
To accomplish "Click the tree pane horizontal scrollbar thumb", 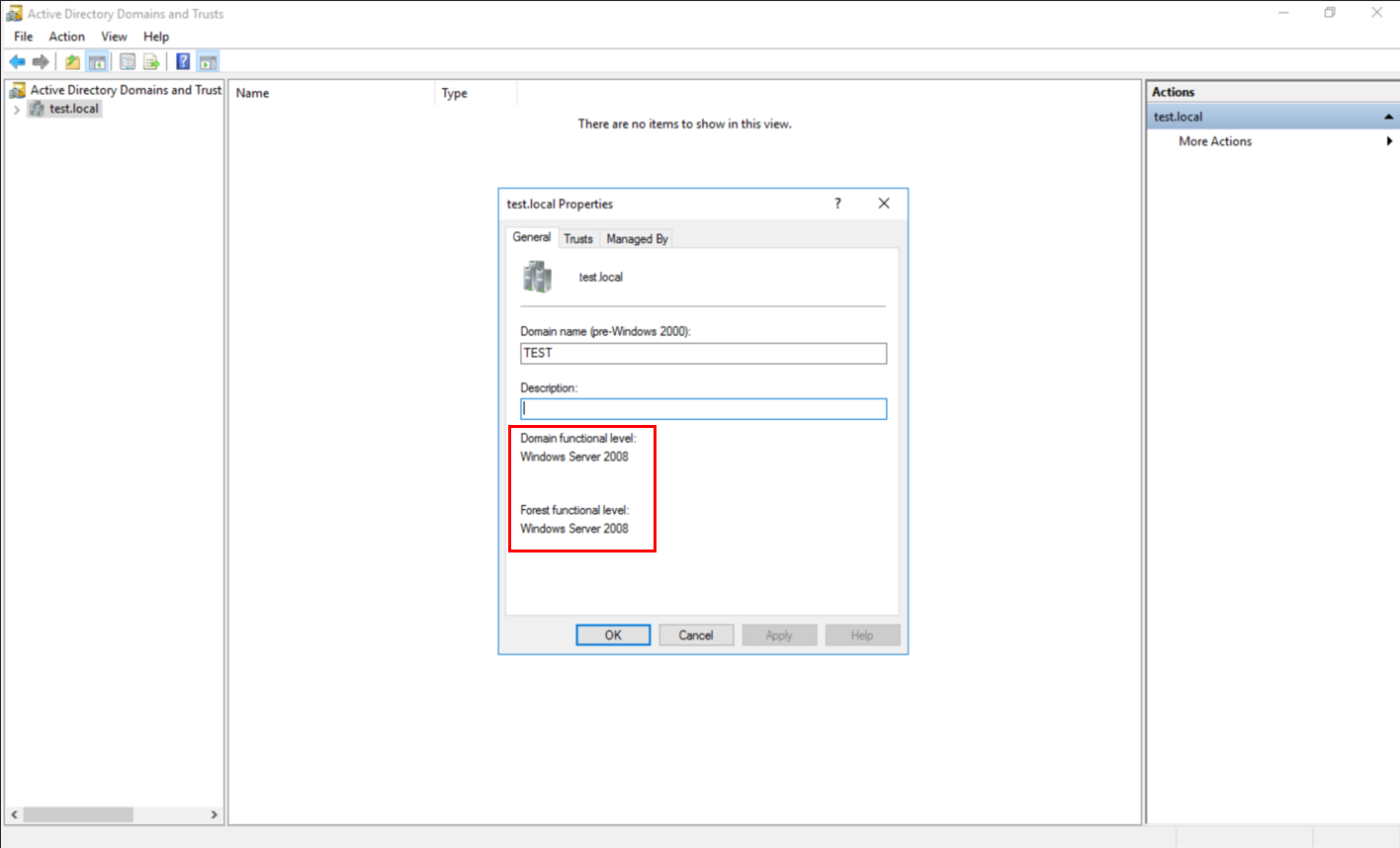I will pyautogui.click(x=78, y=814).
